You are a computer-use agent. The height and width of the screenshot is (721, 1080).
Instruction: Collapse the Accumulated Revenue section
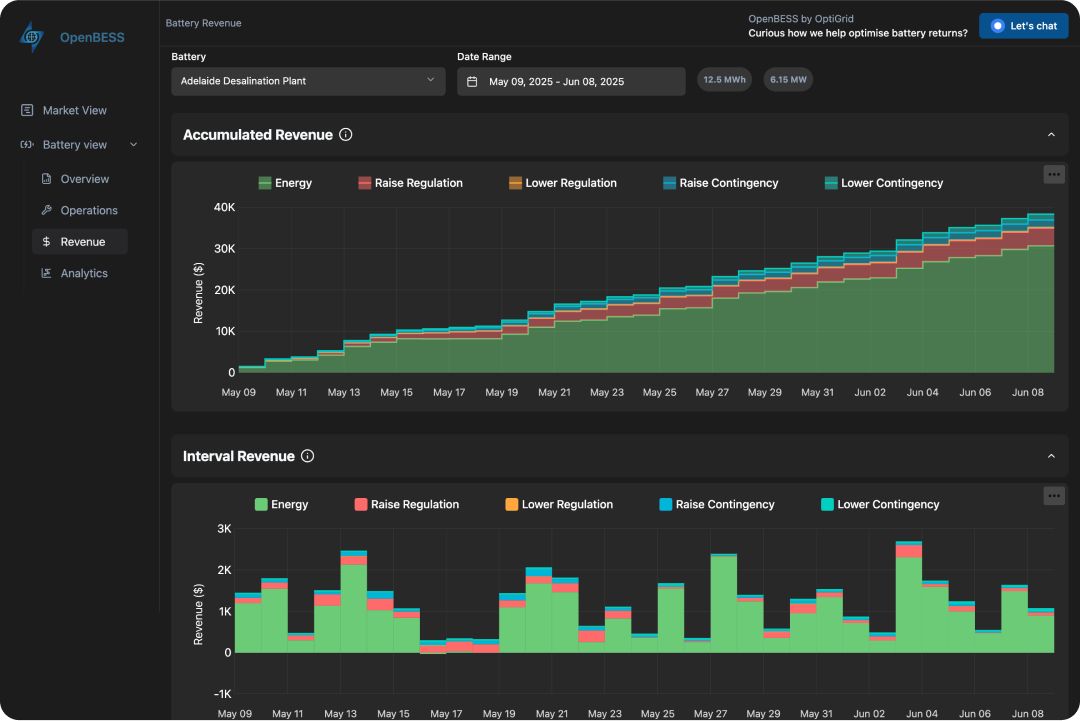pos(1051,133)
